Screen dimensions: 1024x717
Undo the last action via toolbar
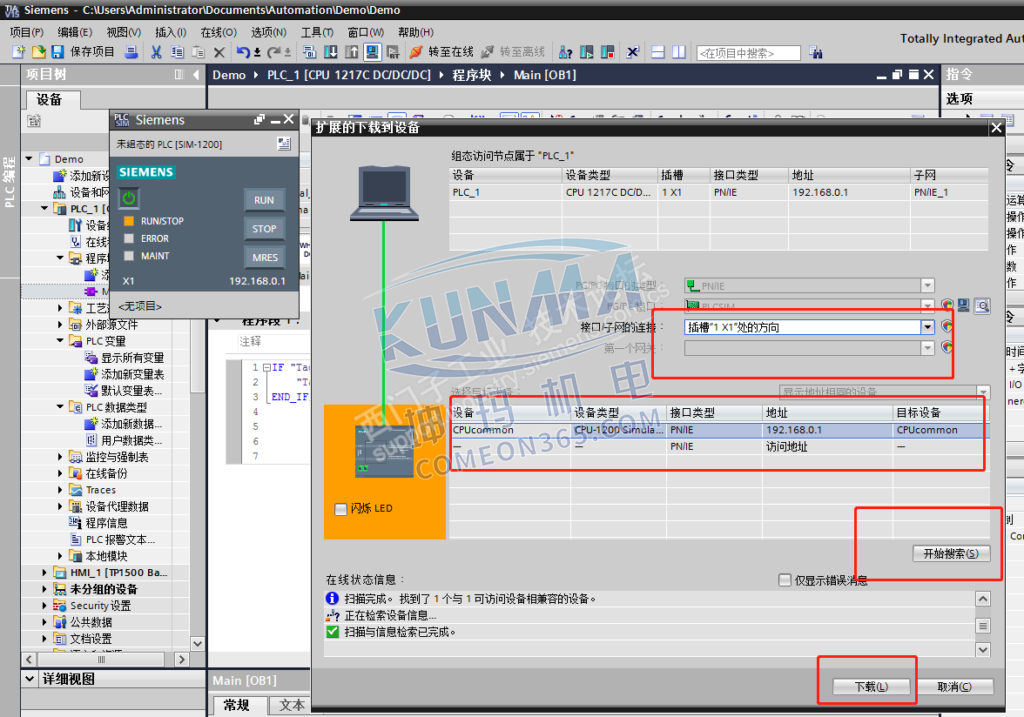[x=244, y=52]
